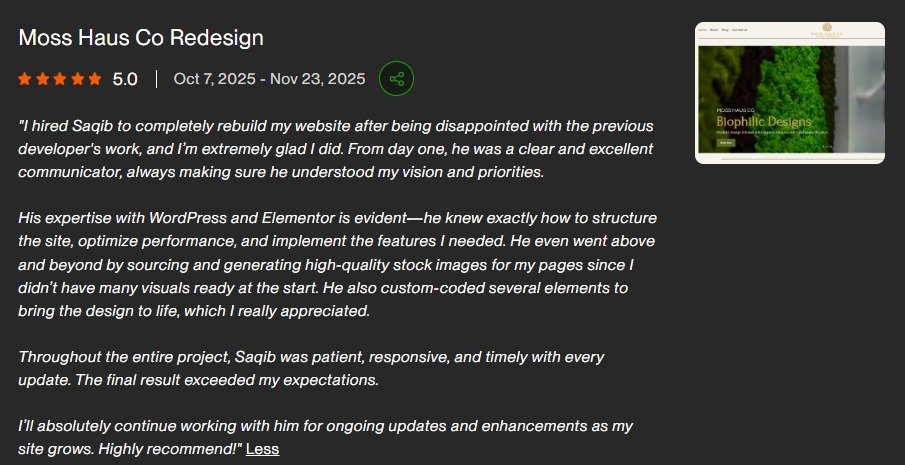Select the Home item in the preview navigation
Viewport: 905px width, 465px height.
pos(702,30)
